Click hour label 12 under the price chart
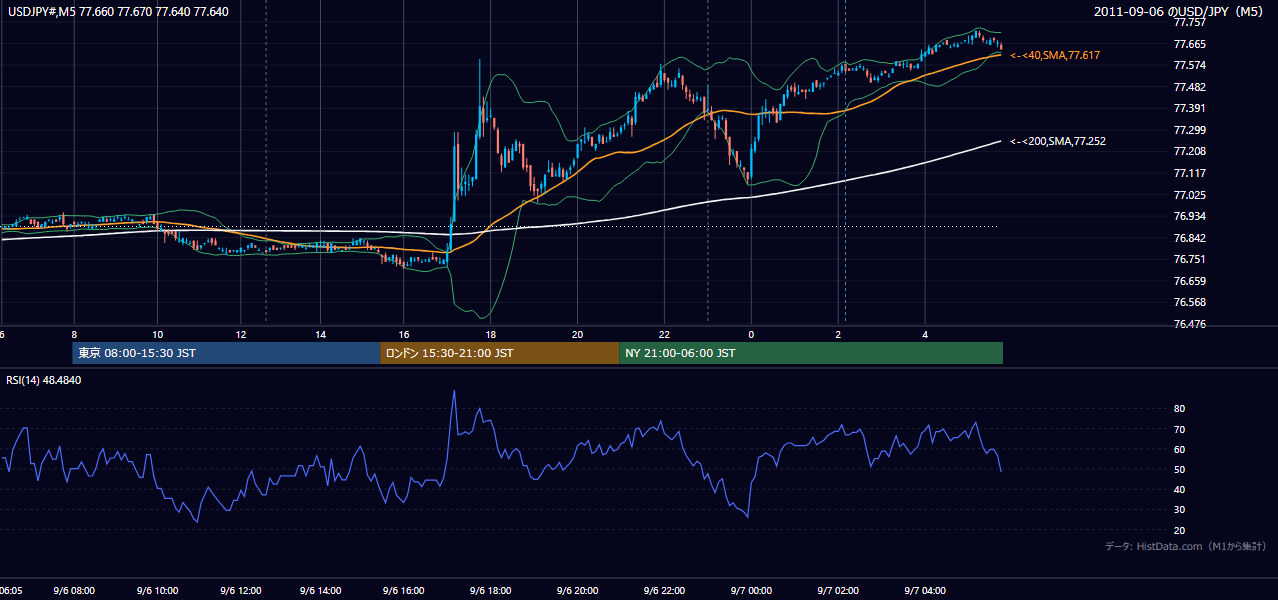Viewport: 1278px width, 600px height. 240,334
